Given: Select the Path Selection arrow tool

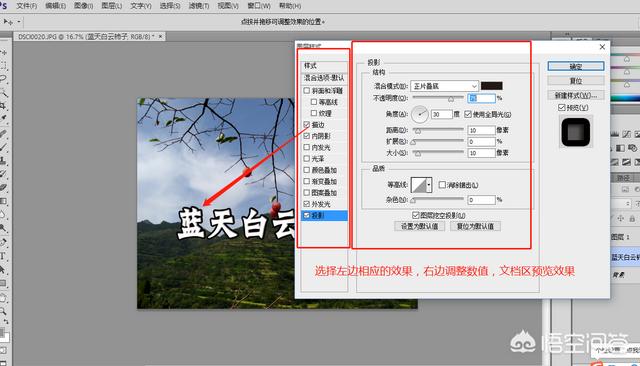Looking at the screenshot, I should click(x=3, y=270).
